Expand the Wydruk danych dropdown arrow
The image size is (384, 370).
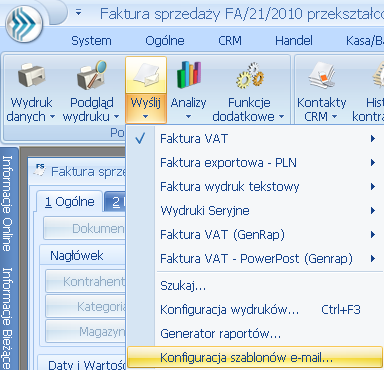click(52, 117)
